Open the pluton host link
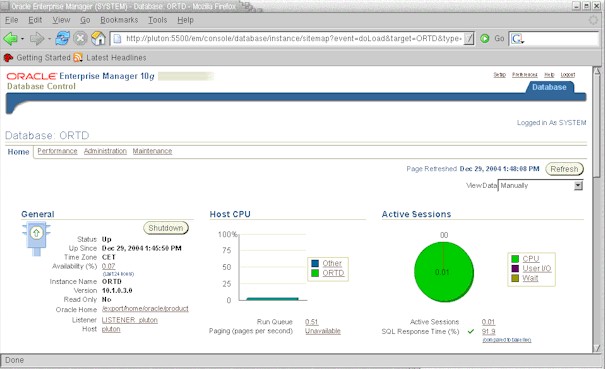 (111, 329)
